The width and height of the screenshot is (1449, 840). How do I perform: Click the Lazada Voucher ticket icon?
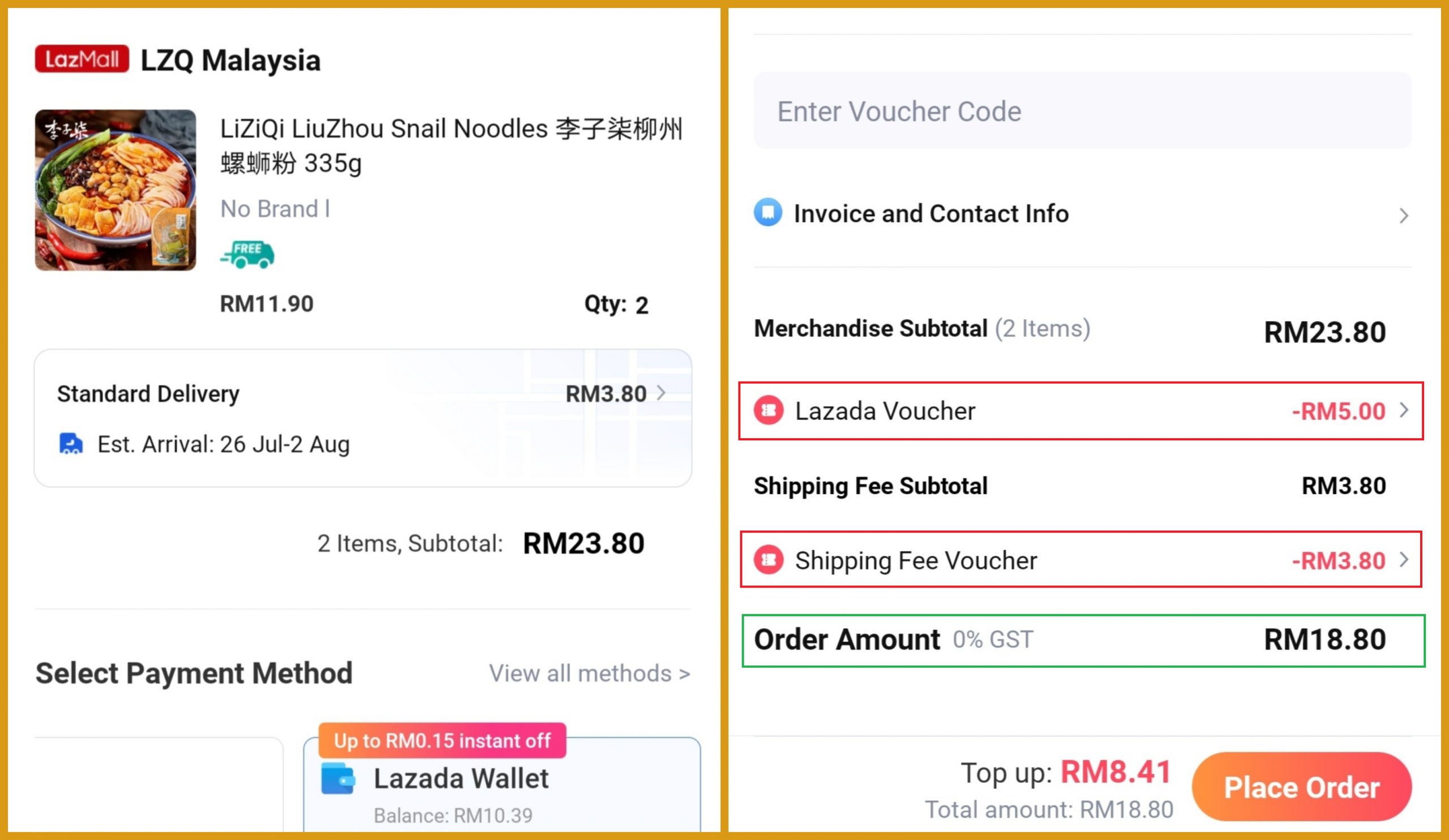pyautogui.click(x=769, y=410)
